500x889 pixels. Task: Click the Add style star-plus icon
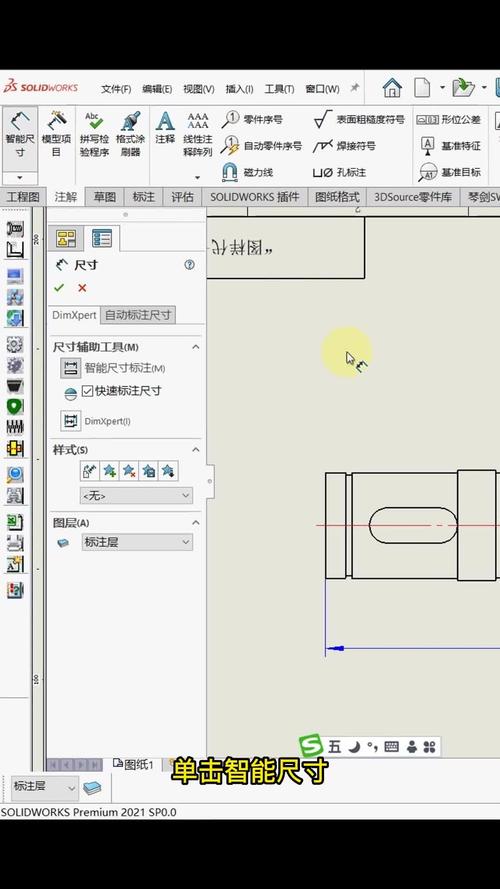click(109, 471)
